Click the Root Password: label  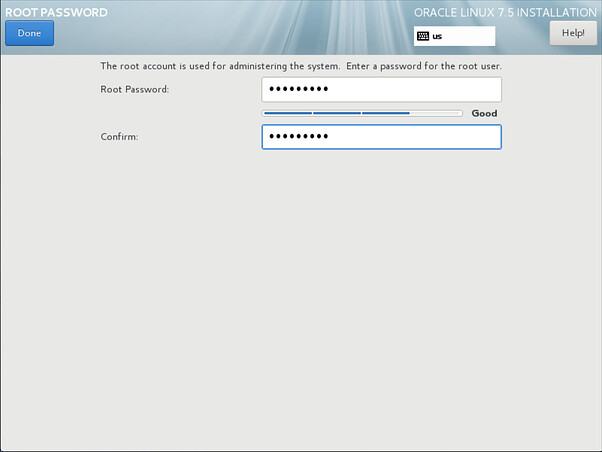pyautogui.click(x=135, y=89)
